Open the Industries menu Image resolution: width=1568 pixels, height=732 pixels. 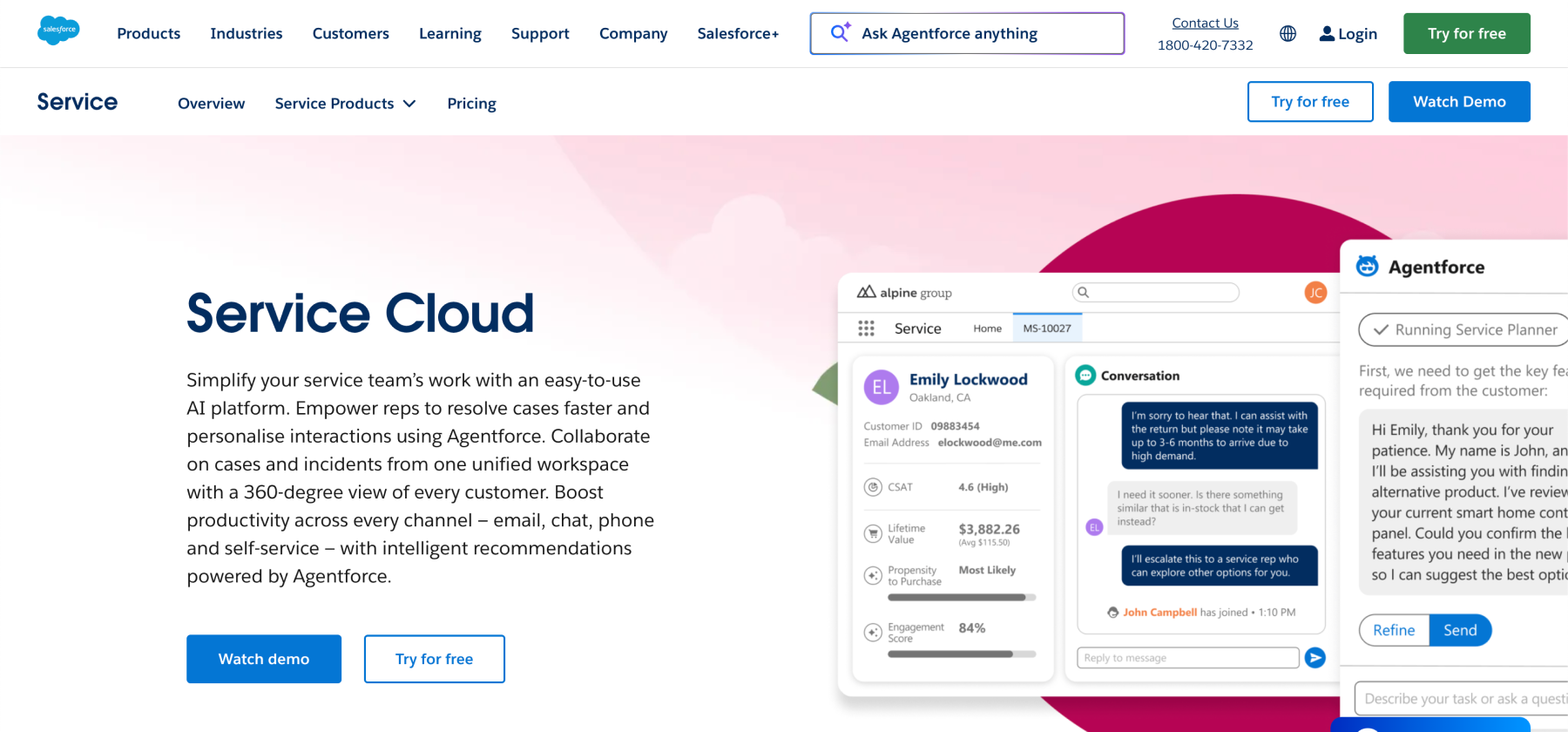point(247,33)
